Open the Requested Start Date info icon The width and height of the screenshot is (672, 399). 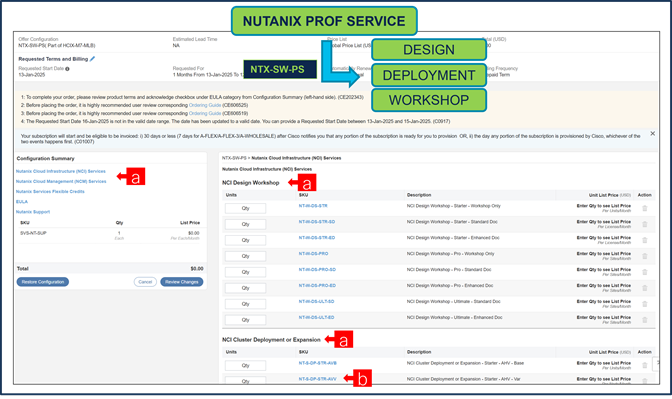point(67,69)
